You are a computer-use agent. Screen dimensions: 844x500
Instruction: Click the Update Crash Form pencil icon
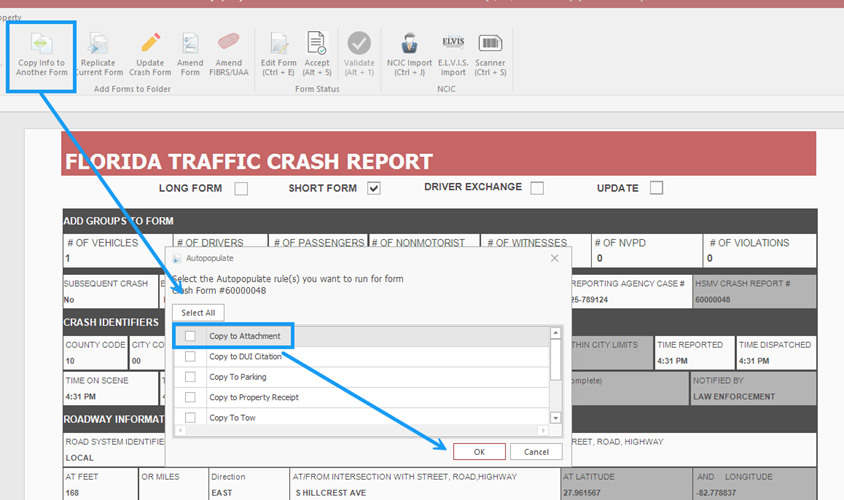pos(150,43)
